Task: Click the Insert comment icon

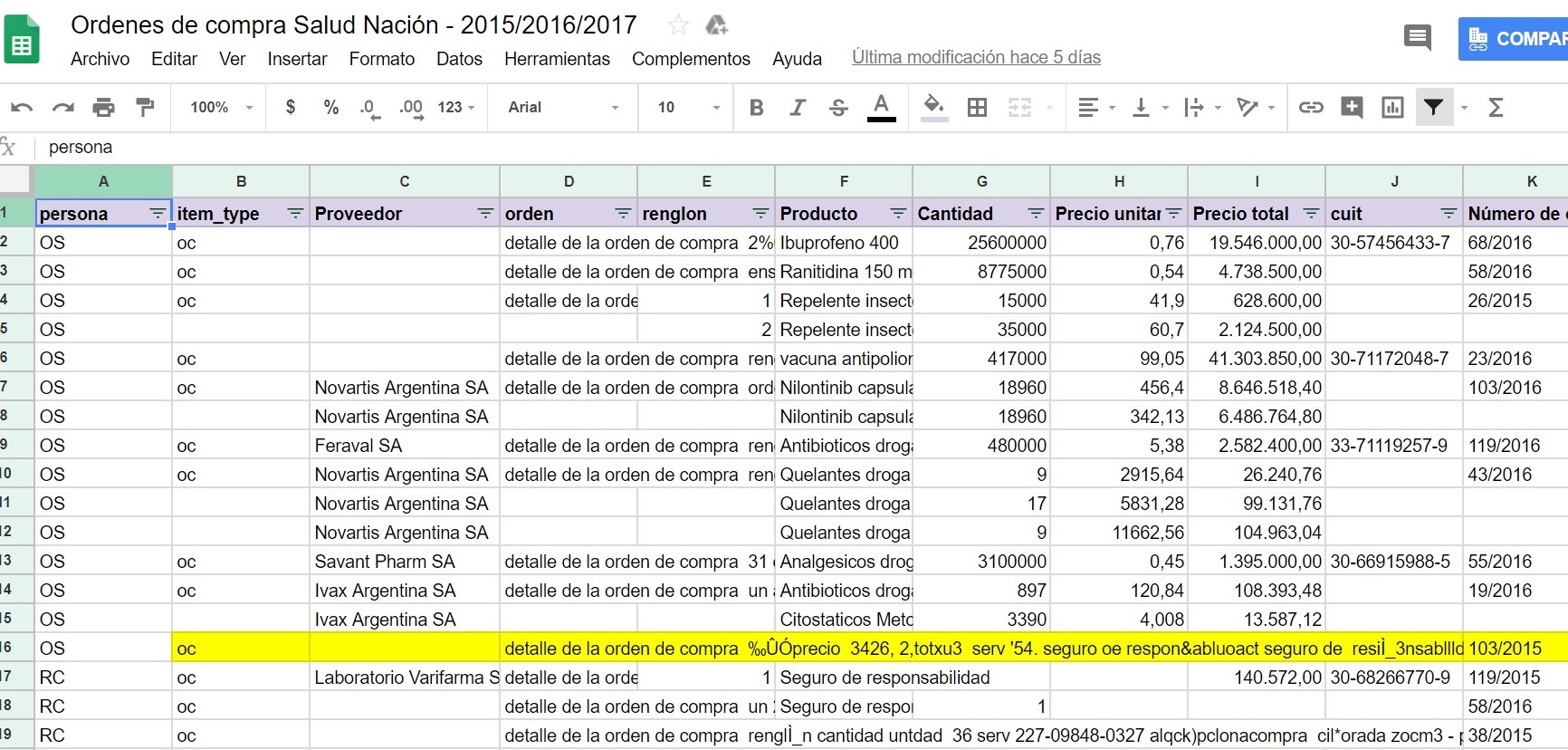Action: tap(1352, 108)
